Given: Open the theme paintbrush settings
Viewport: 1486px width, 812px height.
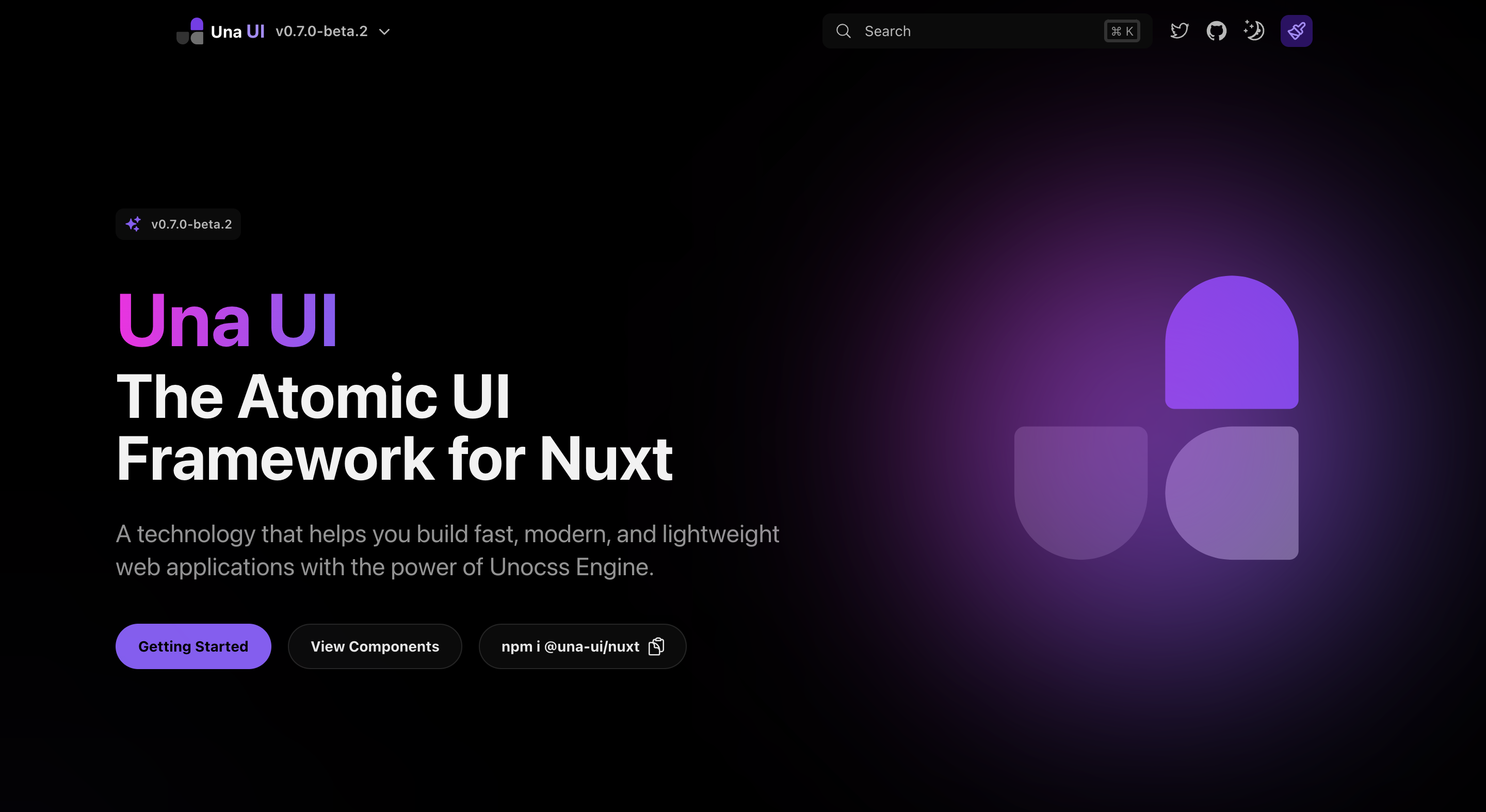Looking at the screenshot, I should (1296, 30).
